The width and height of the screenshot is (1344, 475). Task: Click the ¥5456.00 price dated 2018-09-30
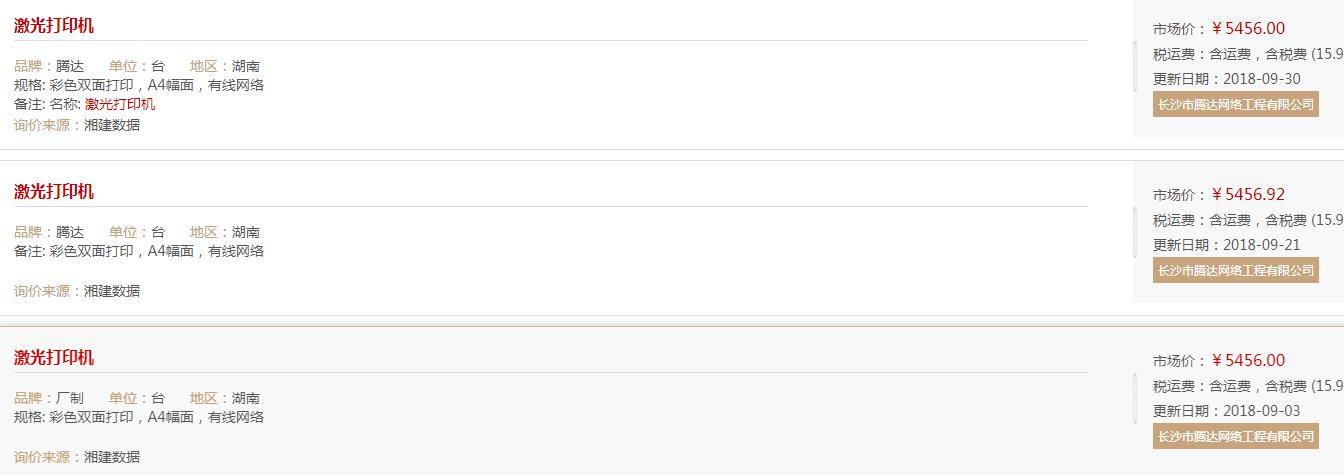1248,29
